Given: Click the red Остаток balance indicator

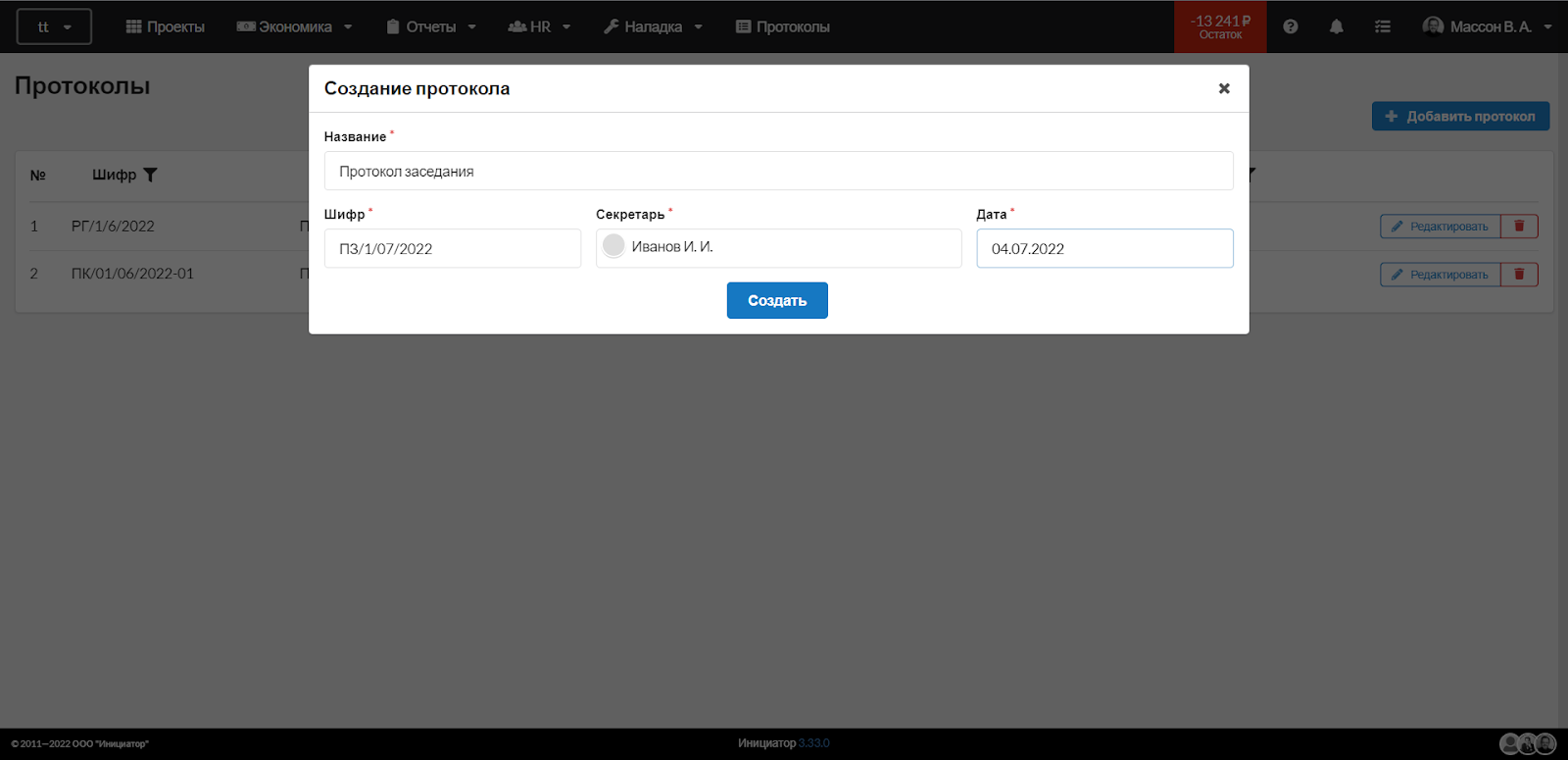Looking at the screenshot, I should (x=1220, y=26).
